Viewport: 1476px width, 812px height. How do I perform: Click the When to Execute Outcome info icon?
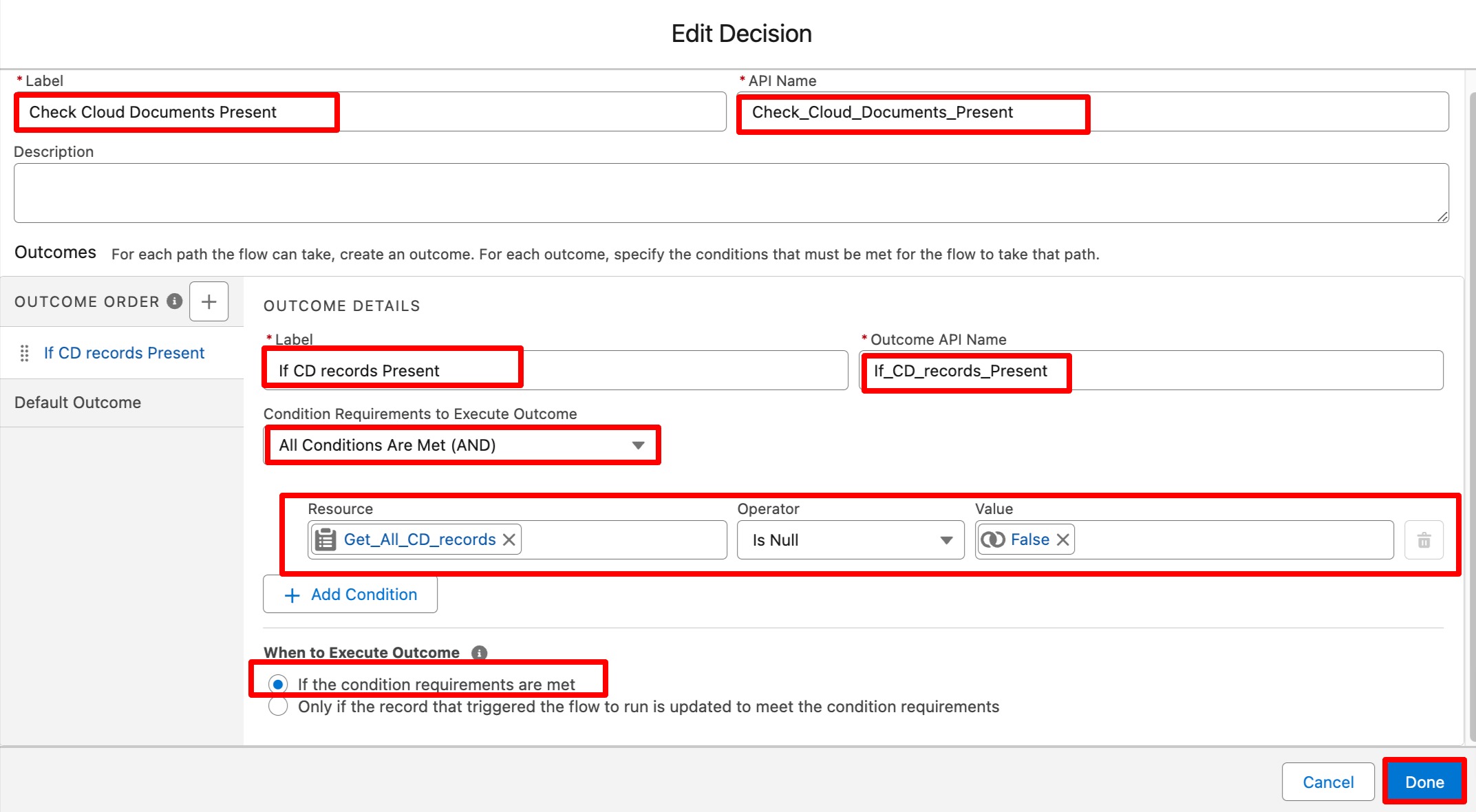pos(479,652)
